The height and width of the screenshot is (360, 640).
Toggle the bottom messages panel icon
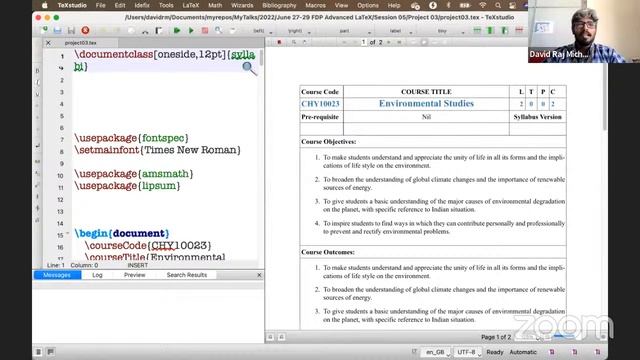click(51, 352)
